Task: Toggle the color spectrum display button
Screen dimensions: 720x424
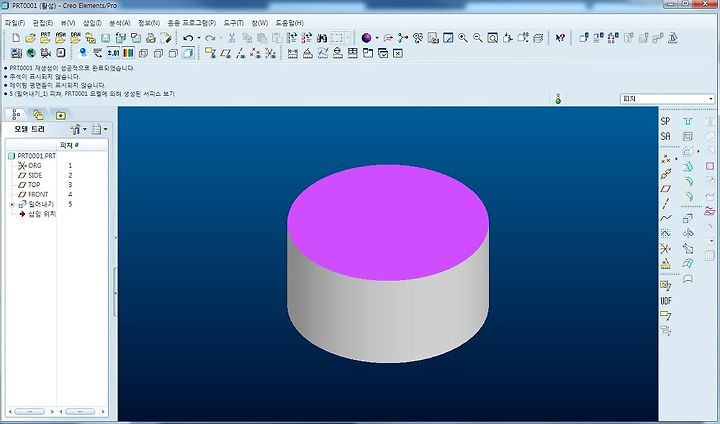Action: point(128,53)
